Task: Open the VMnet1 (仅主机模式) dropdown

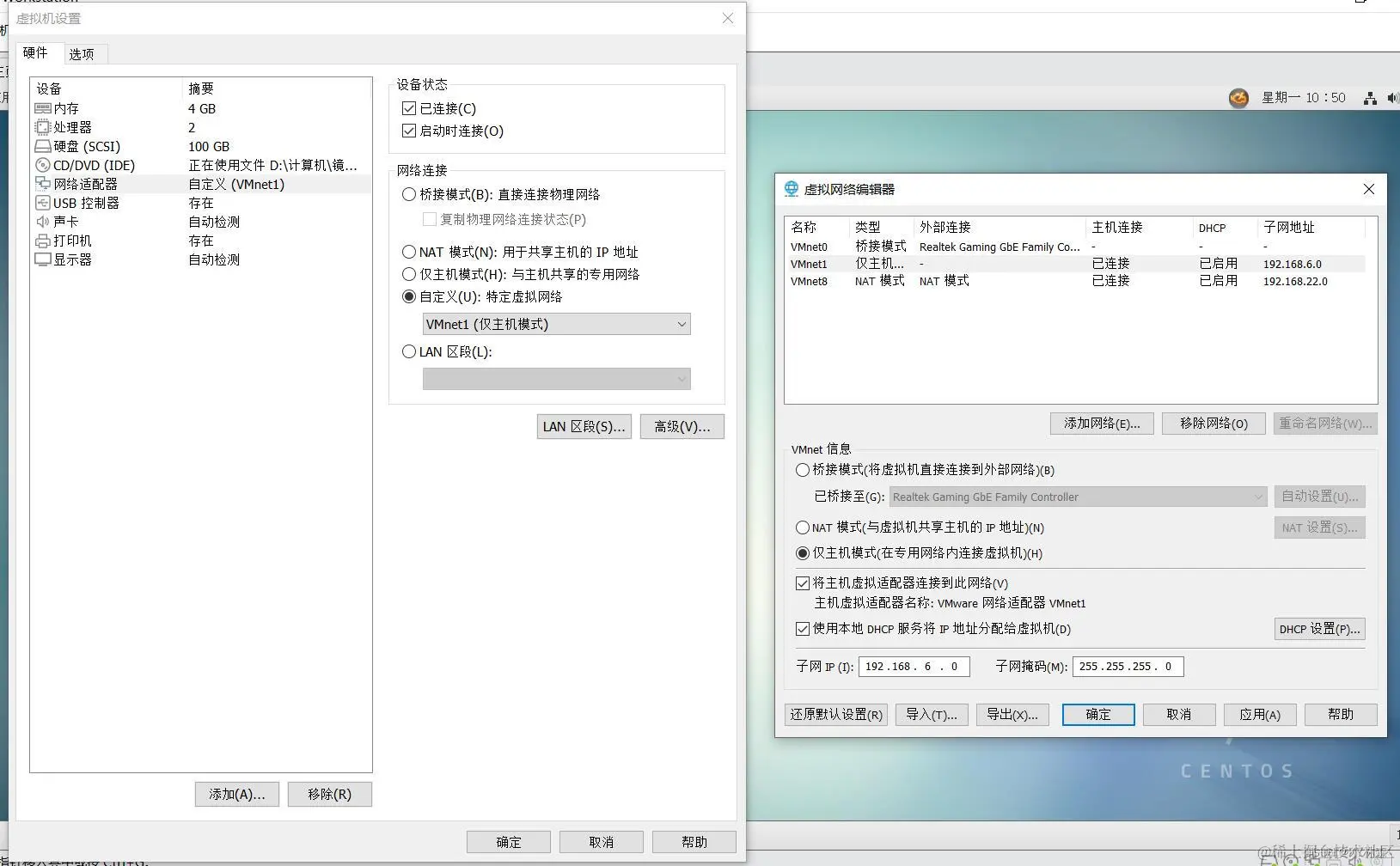Action: click(x=557, y=324)
